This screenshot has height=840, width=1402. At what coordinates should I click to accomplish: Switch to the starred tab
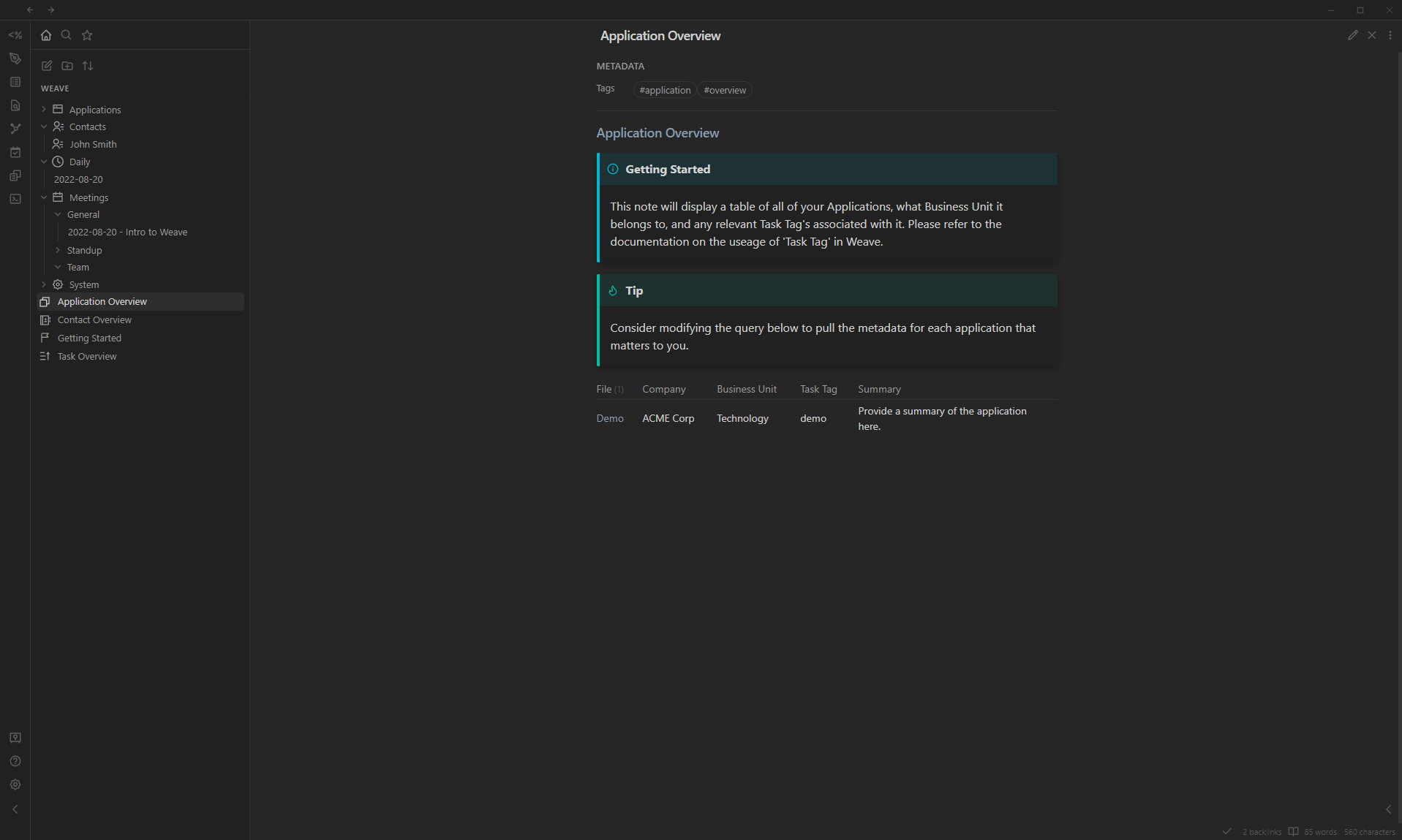point(87,35)
